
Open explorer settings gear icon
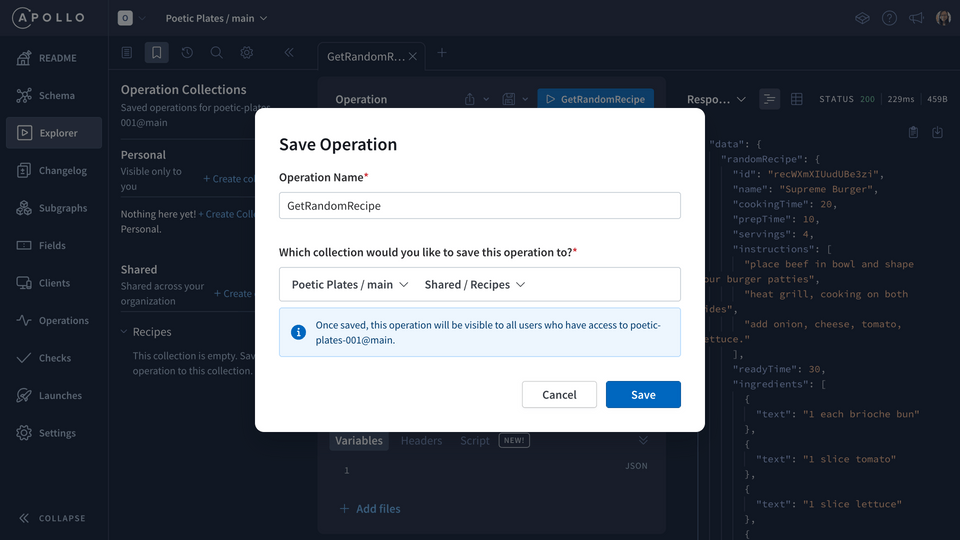247,53
